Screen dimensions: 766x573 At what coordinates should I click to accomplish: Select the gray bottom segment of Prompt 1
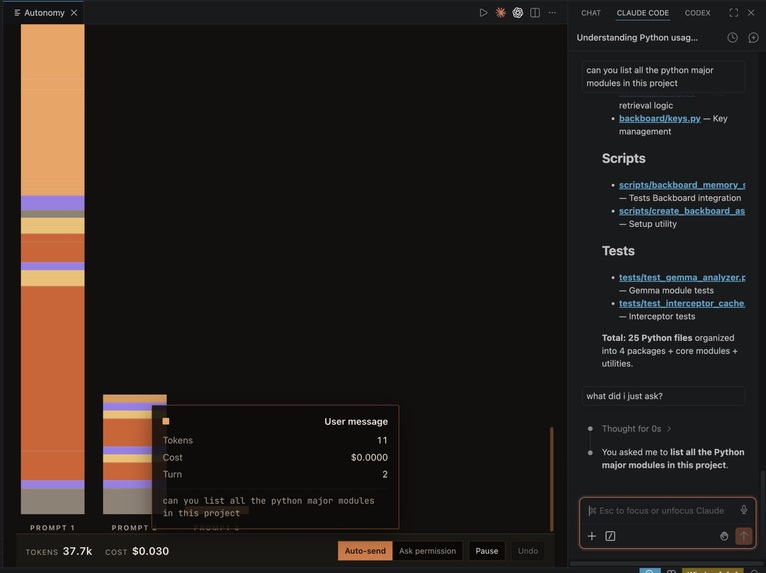point(52,501)
